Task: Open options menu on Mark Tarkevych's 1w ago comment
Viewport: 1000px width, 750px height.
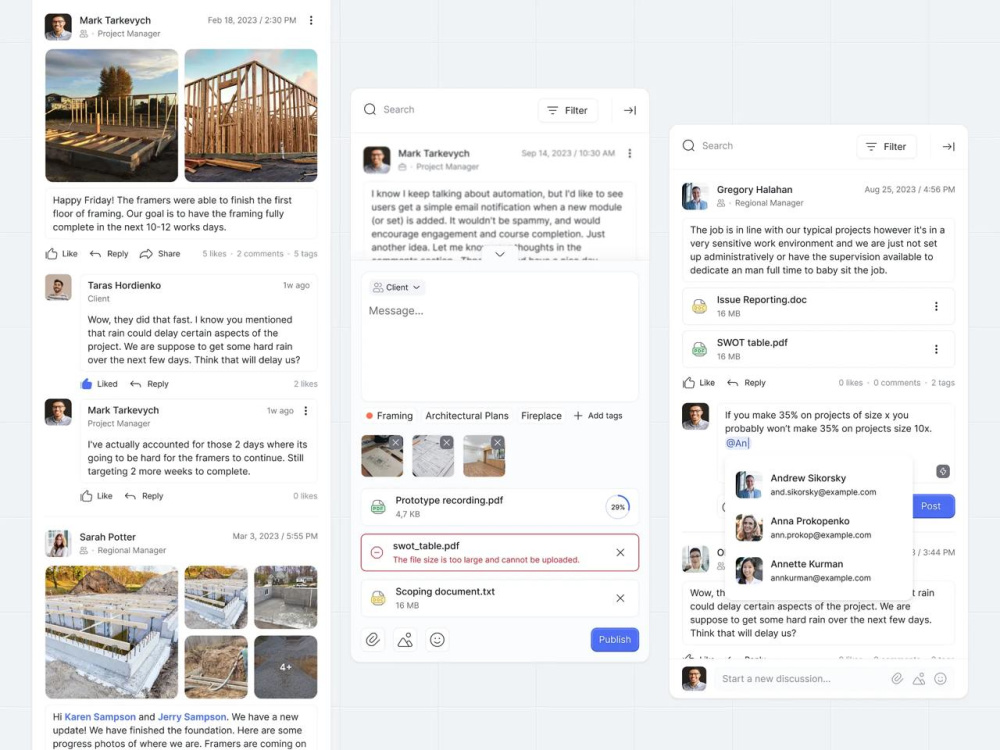Action: [306, 411]
